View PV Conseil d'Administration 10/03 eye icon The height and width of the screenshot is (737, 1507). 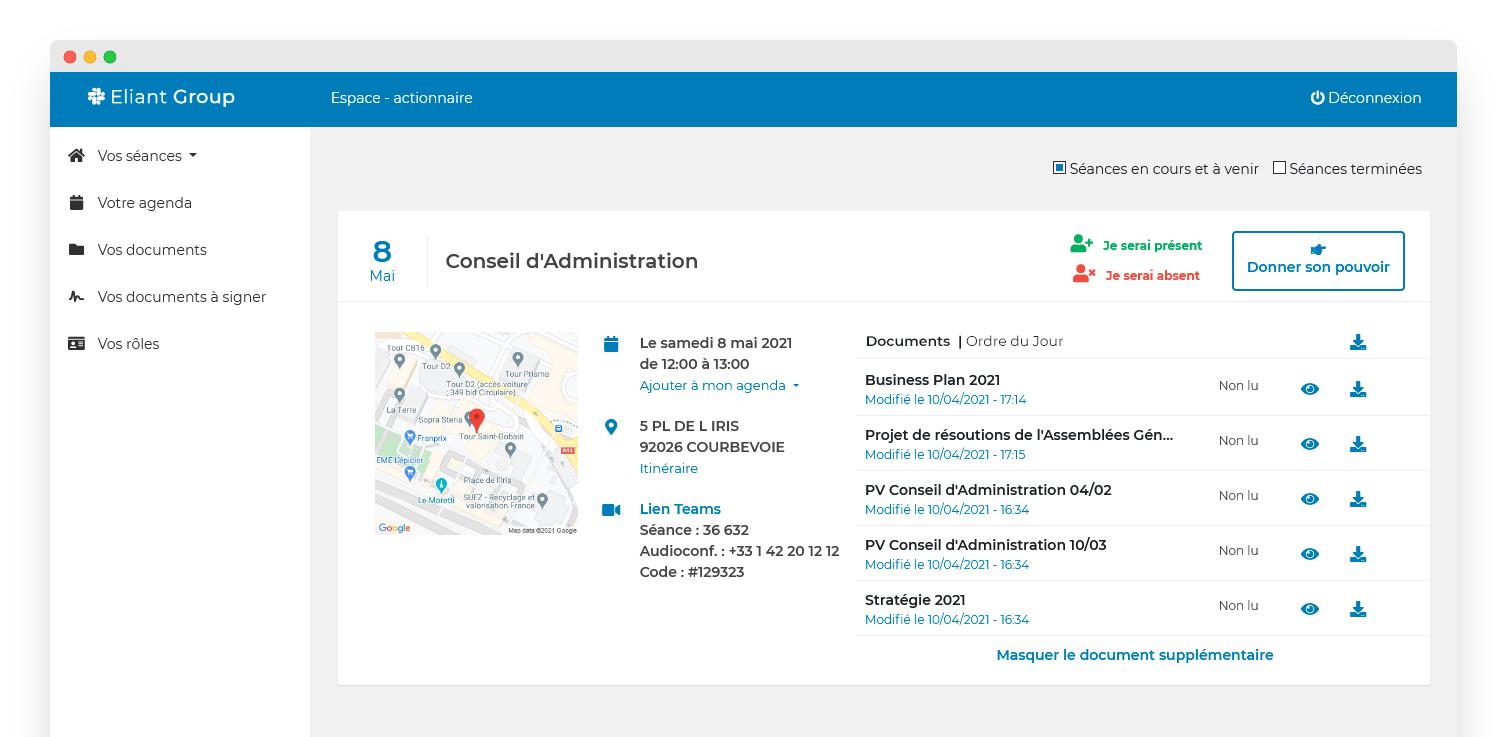(1310, 554)
